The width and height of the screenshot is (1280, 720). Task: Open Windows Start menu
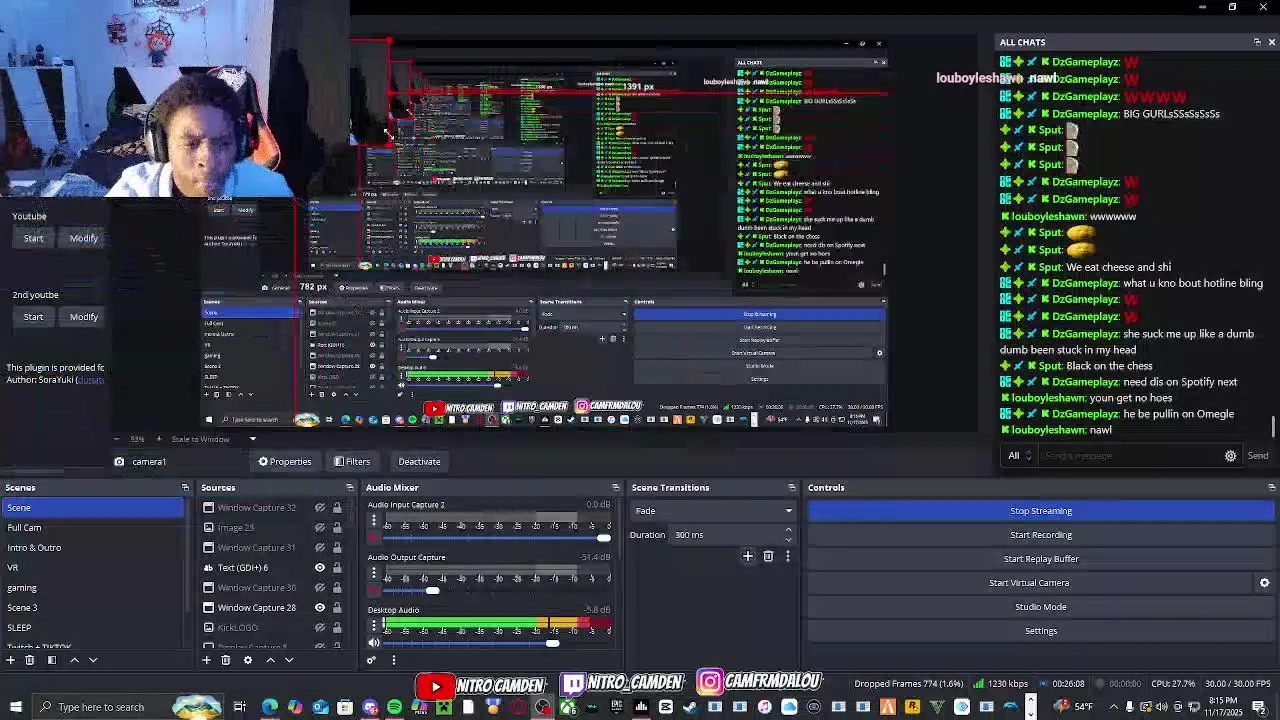click(15, 707)
